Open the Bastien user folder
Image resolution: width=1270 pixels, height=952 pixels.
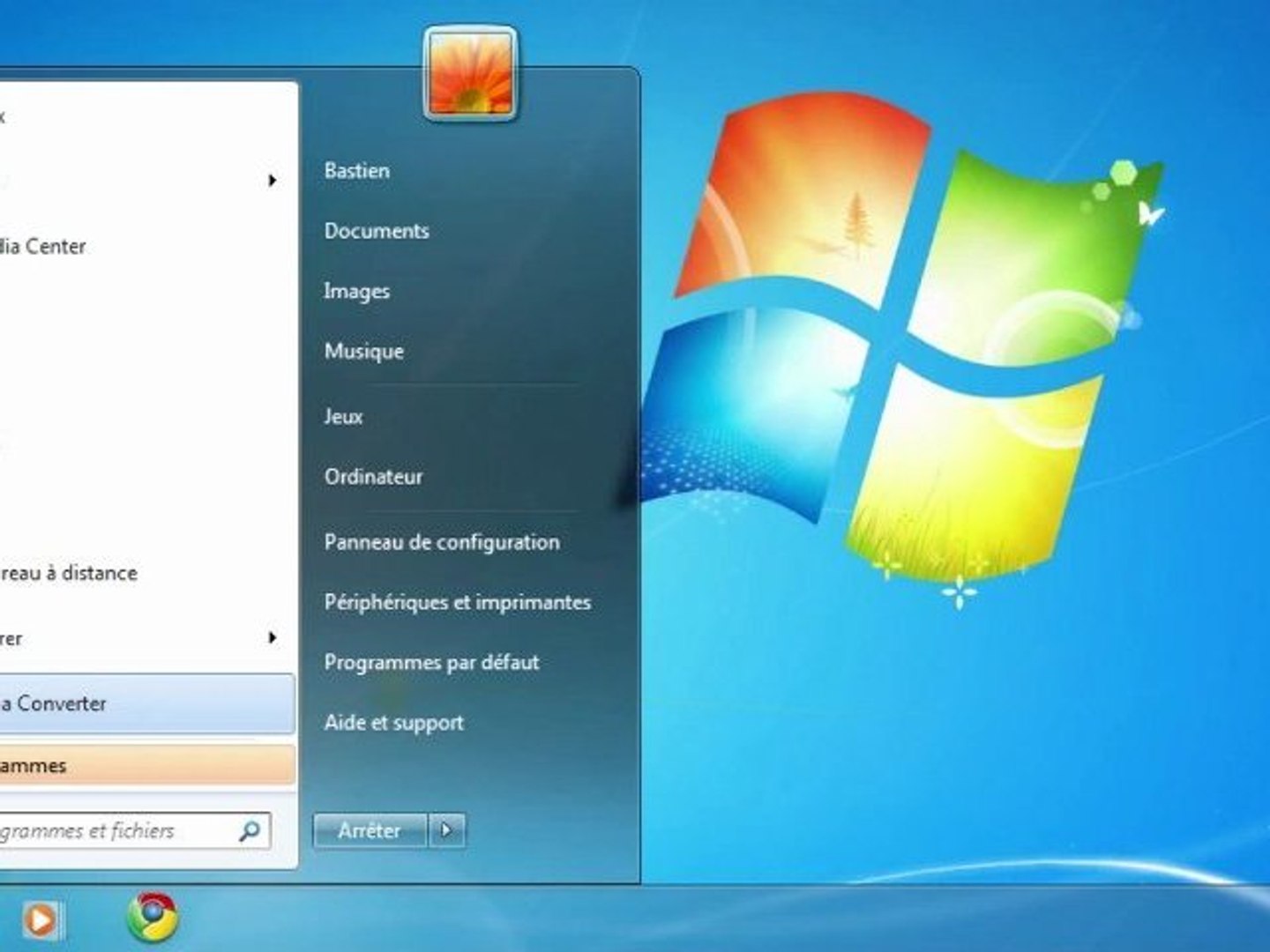356,171
